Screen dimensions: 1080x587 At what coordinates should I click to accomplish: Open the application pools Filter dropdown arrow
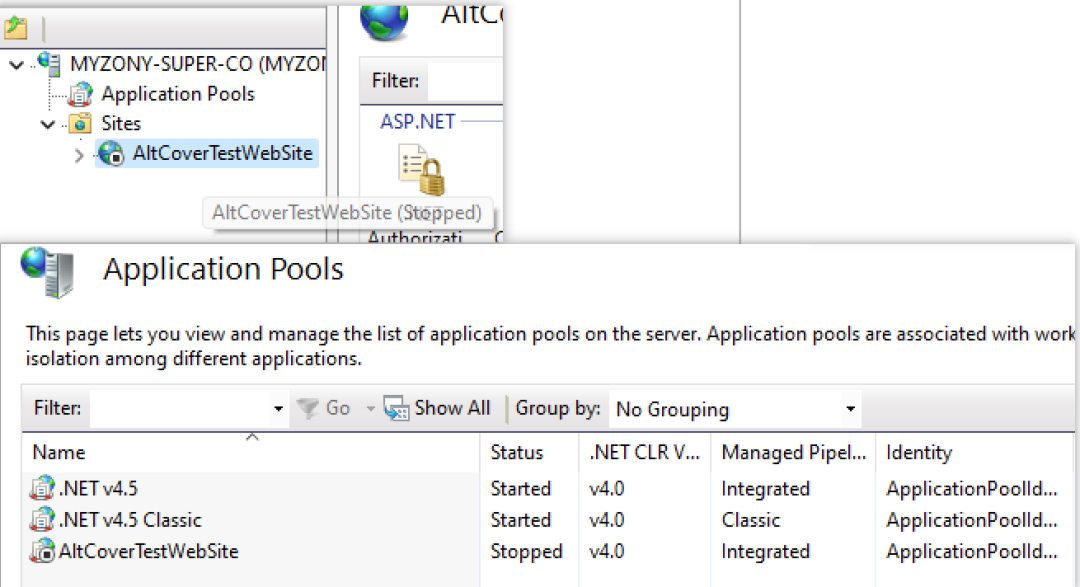[278, 409]
